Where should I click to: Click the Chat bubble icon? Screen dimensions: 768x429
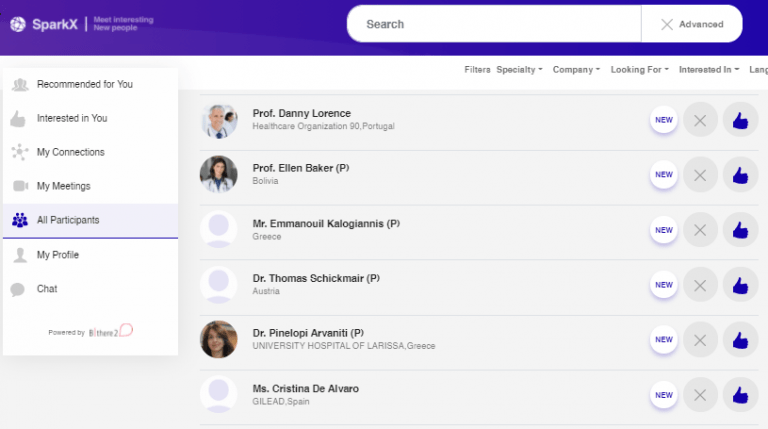18,289
